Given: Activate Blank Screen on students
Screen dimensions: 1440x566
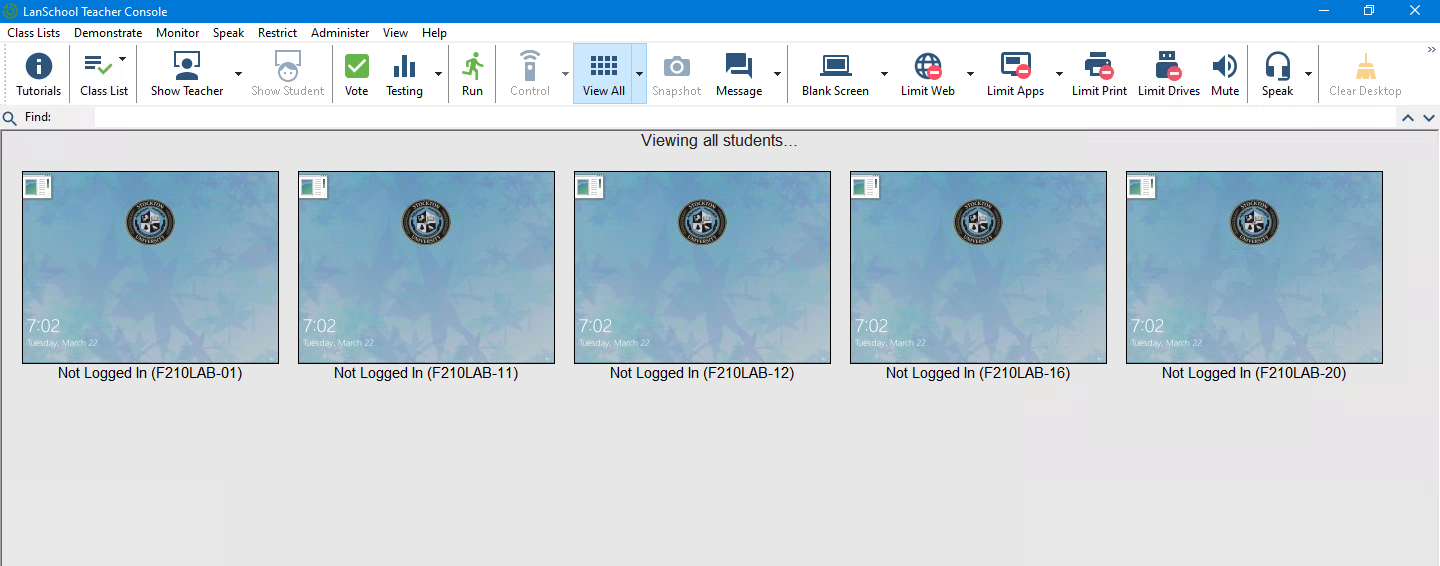Looking at the screenshot, I should point(835,74).
